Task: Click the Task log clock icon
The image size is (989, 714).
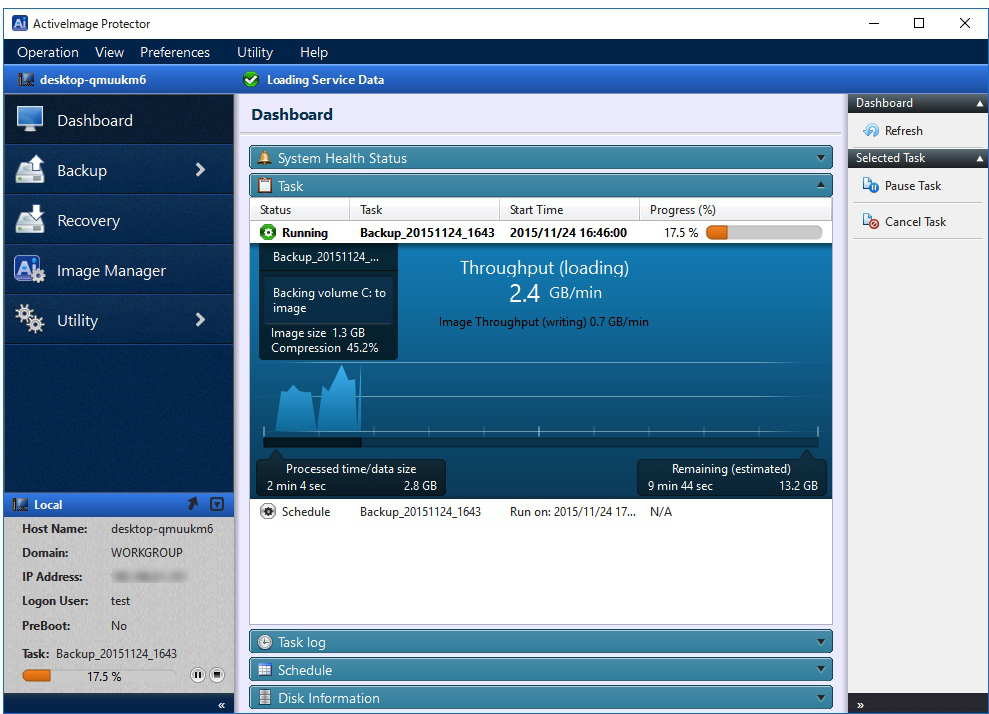Action: pos(265,642)
